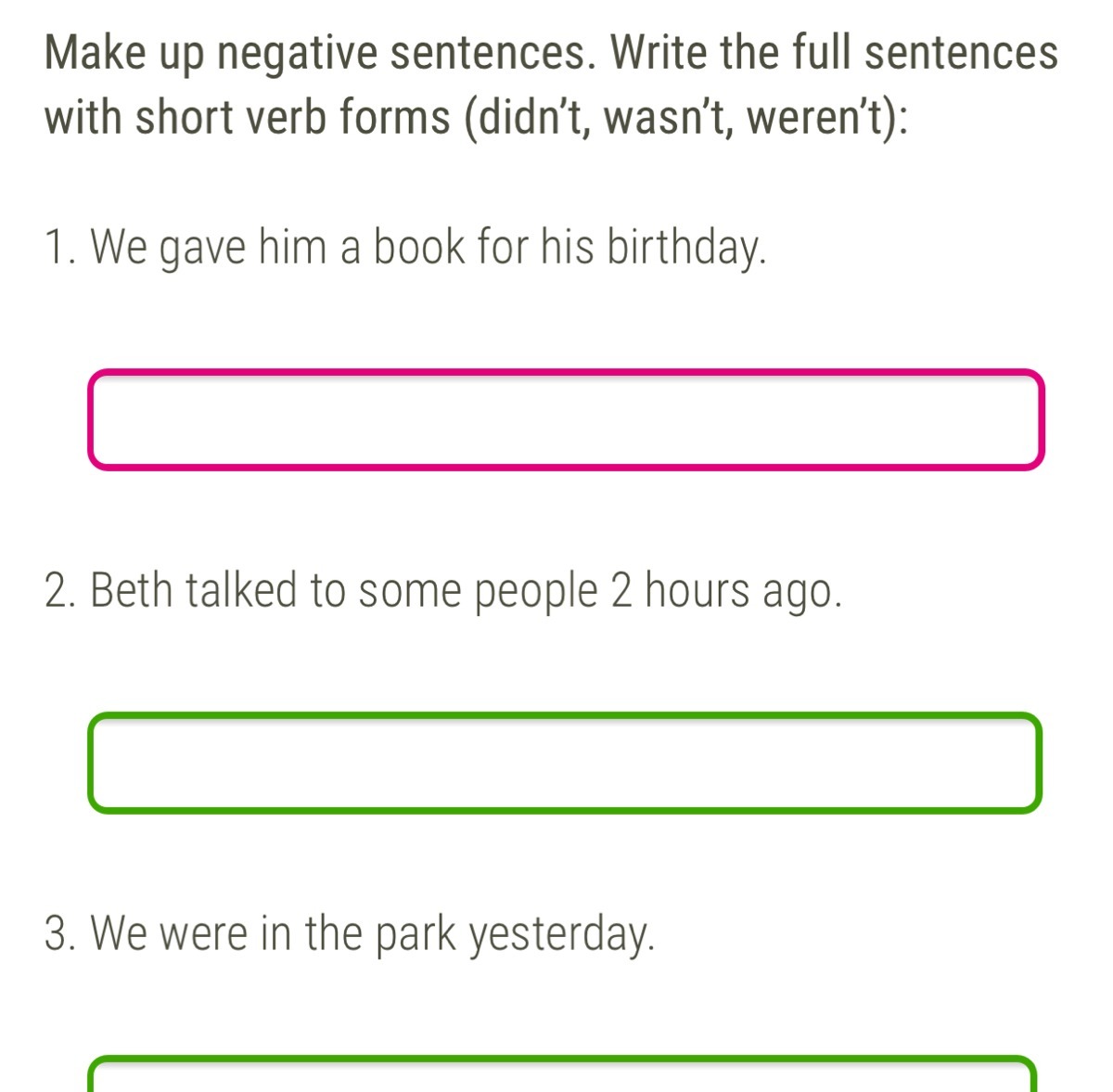Click the number "1." before the first sentence
1113x1092 pixels.
60,248
